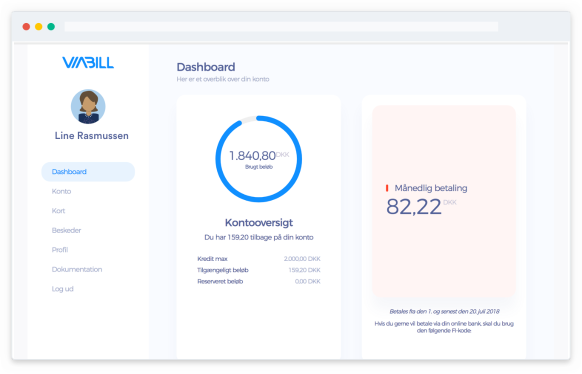
Task: Select the Kredit max row
Action: pyautogui.click(x=259, y=259)
